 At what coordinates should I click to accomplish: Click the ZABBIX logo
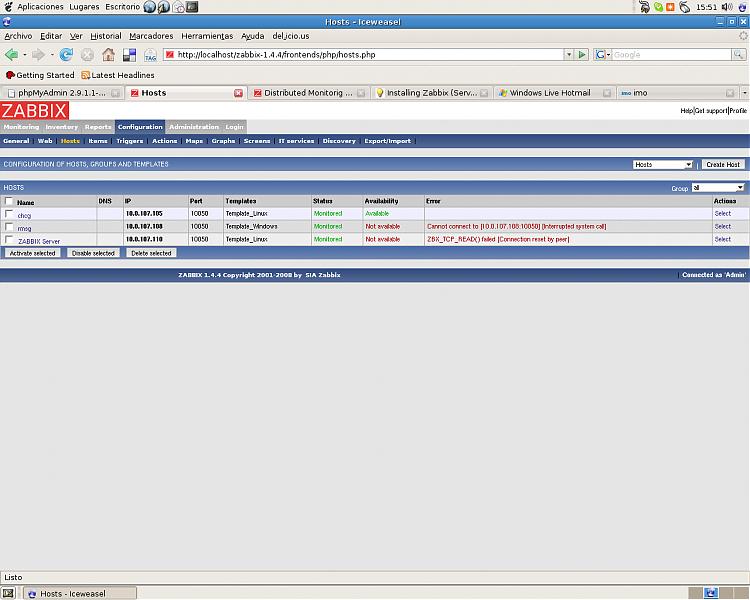coord(34,111)
